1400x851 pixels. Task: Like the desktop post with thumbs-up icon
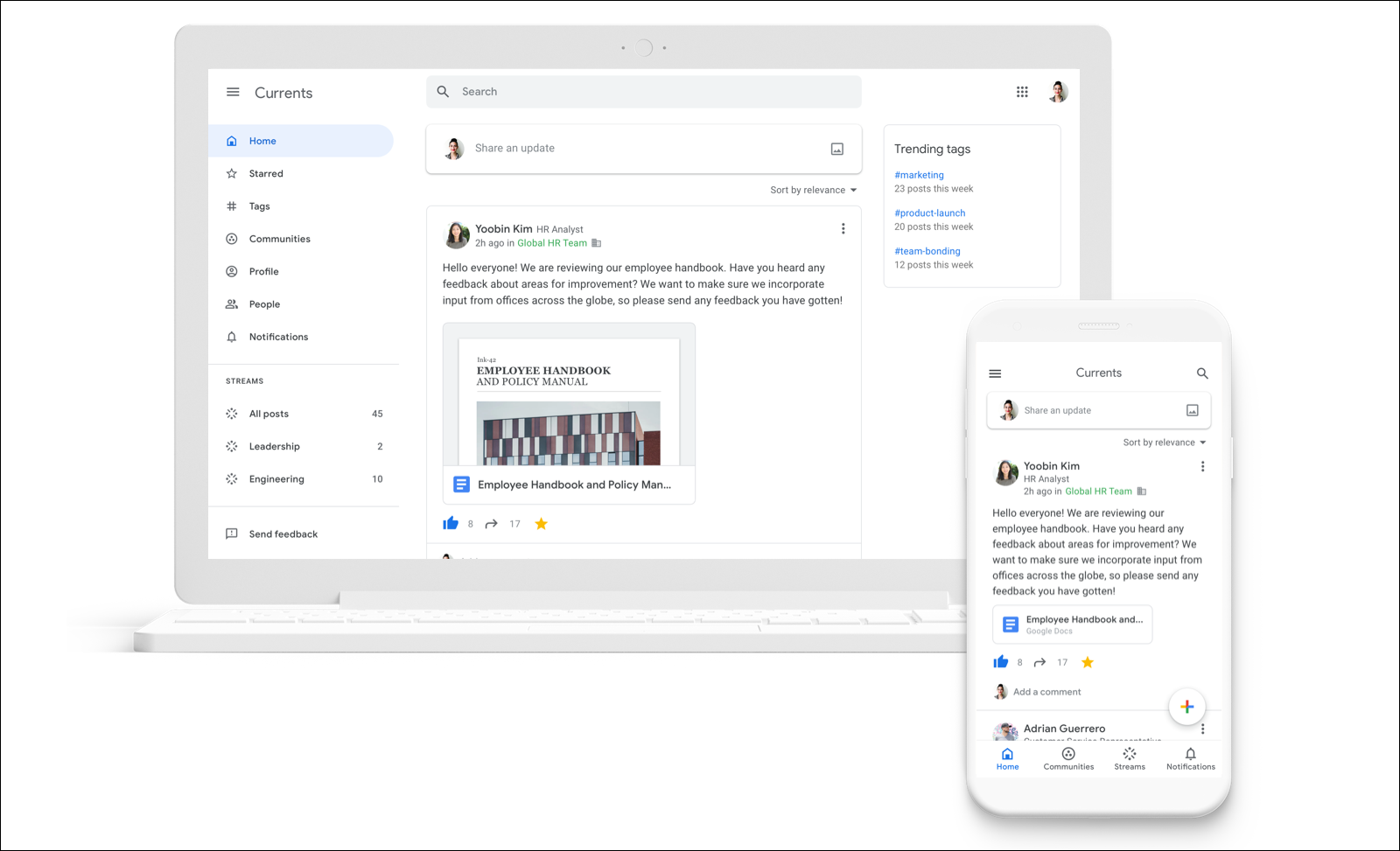[451, 523]
